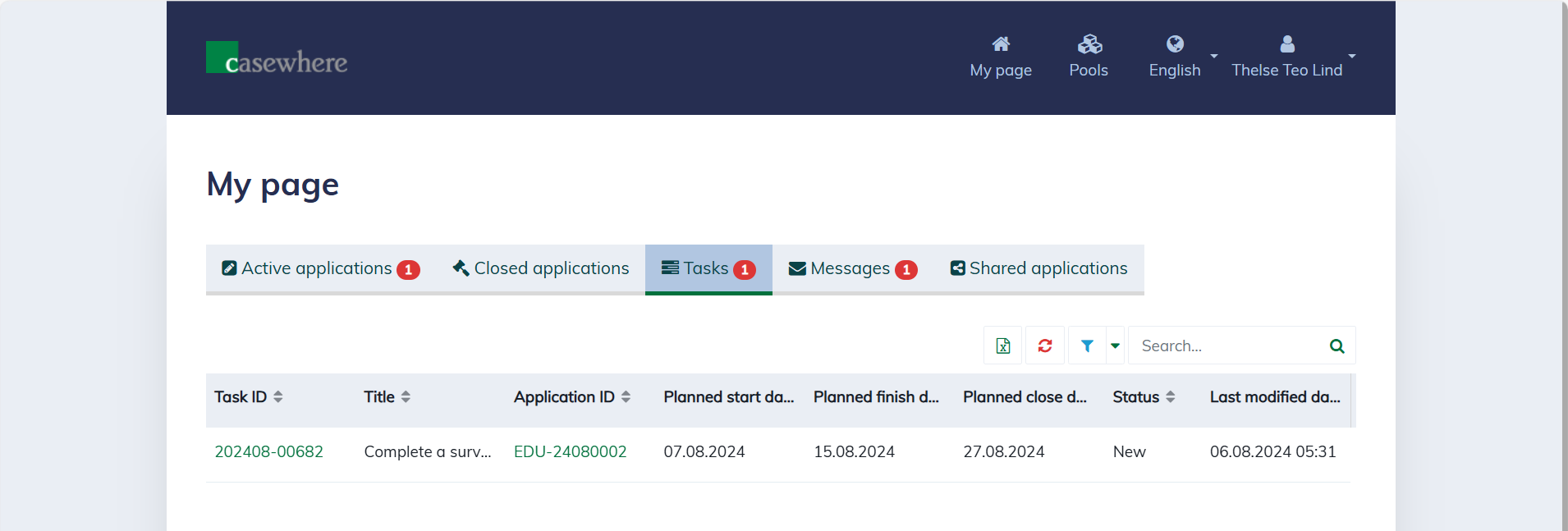Sort table by Application ID
Image resolution: width=1568 pixels, height=531 pixels.
626,397
